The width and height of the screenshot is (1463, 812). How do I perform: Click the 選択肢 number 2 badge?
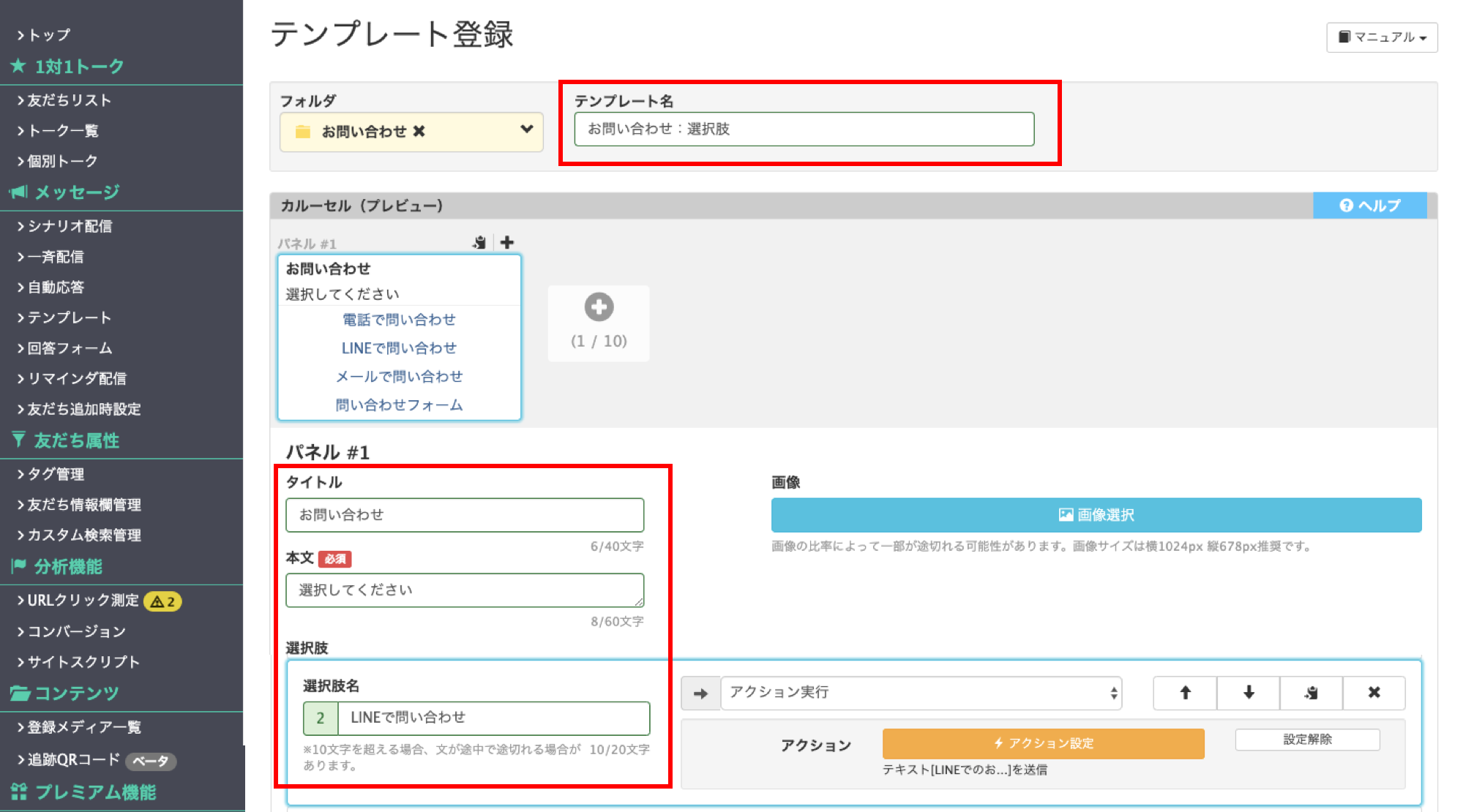point(321,718)
